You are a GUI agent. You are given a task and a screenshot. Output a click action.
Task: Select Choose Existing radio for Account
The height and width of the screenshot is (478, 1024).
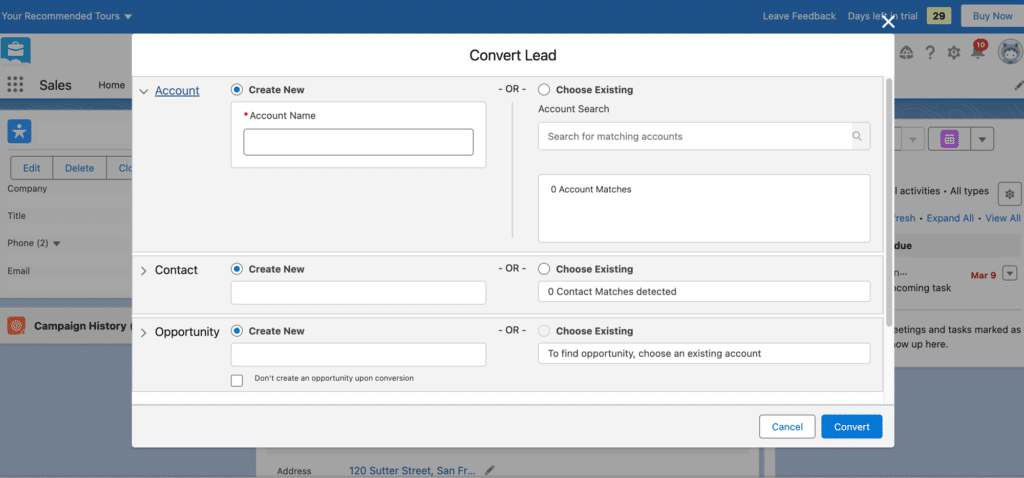pyautogui.click(x=544, y=89)
